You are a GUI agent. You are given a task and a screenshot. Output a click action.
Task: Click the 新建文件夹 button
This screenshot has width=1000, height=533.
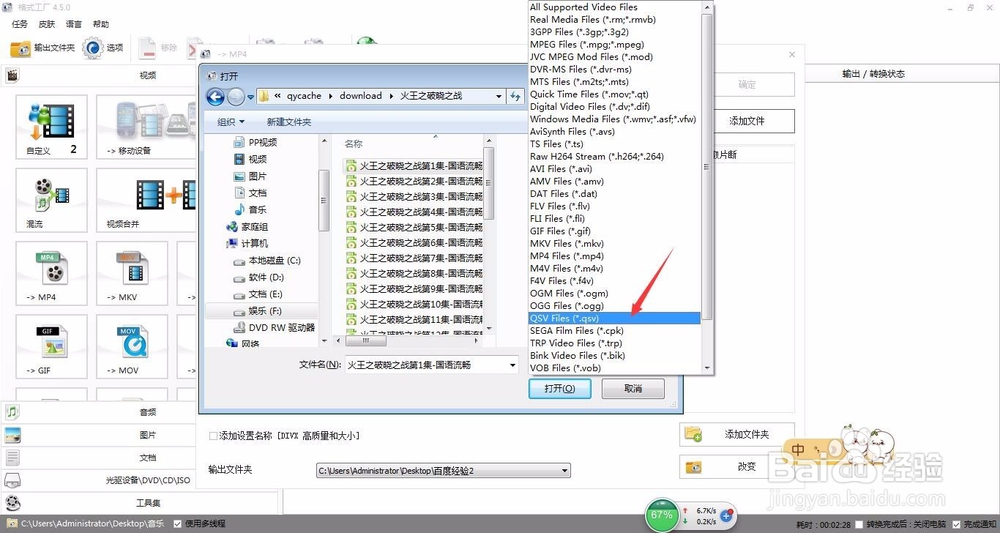pyautogui.click(x=289, y=122)
